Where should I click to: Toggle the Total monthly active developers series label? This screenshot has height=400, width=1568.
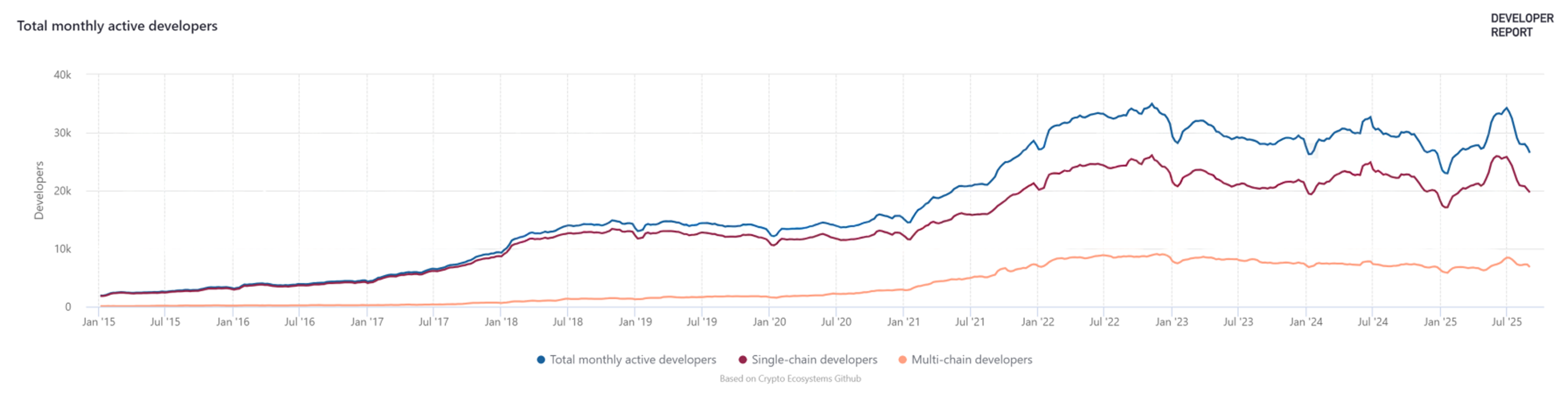point(632,360)
